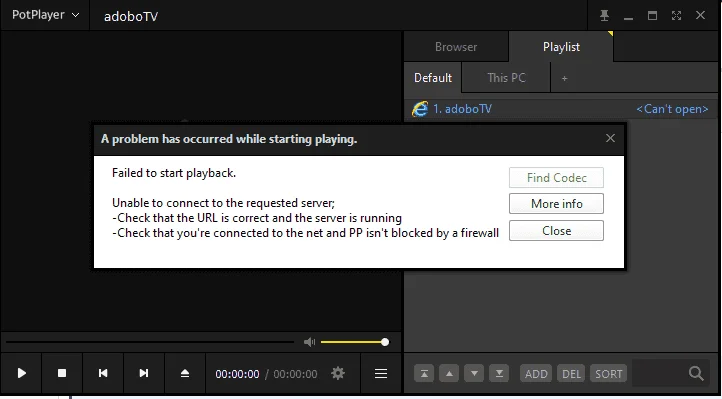Skip to the next track
The width and height of the screenshot is (722, 399).
144,373
